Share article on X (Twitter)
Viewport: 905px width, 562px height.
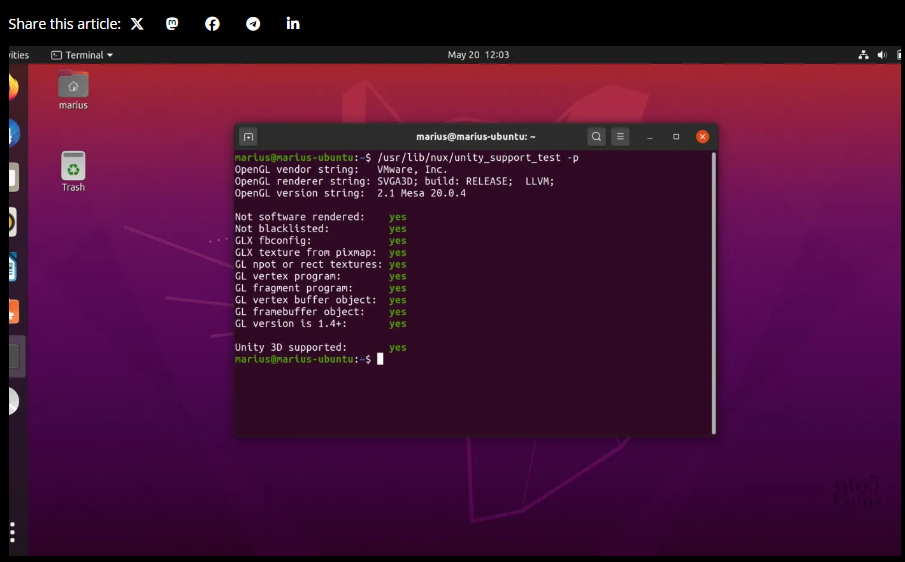click(137, 24)
